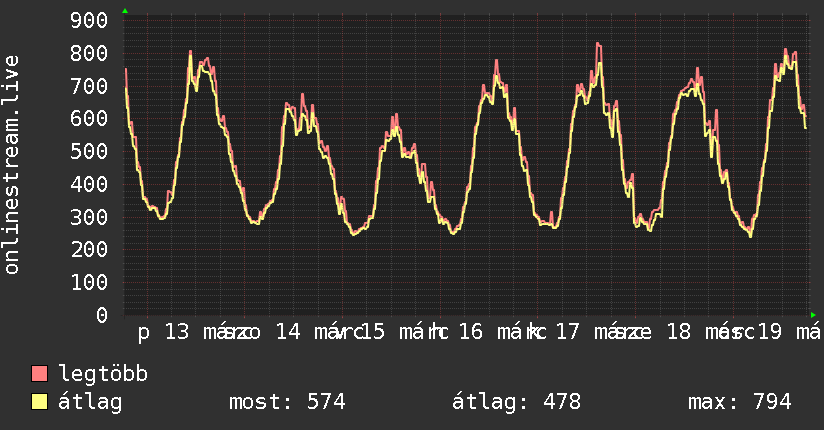Click the 500 y-axis label

[89, 151]
